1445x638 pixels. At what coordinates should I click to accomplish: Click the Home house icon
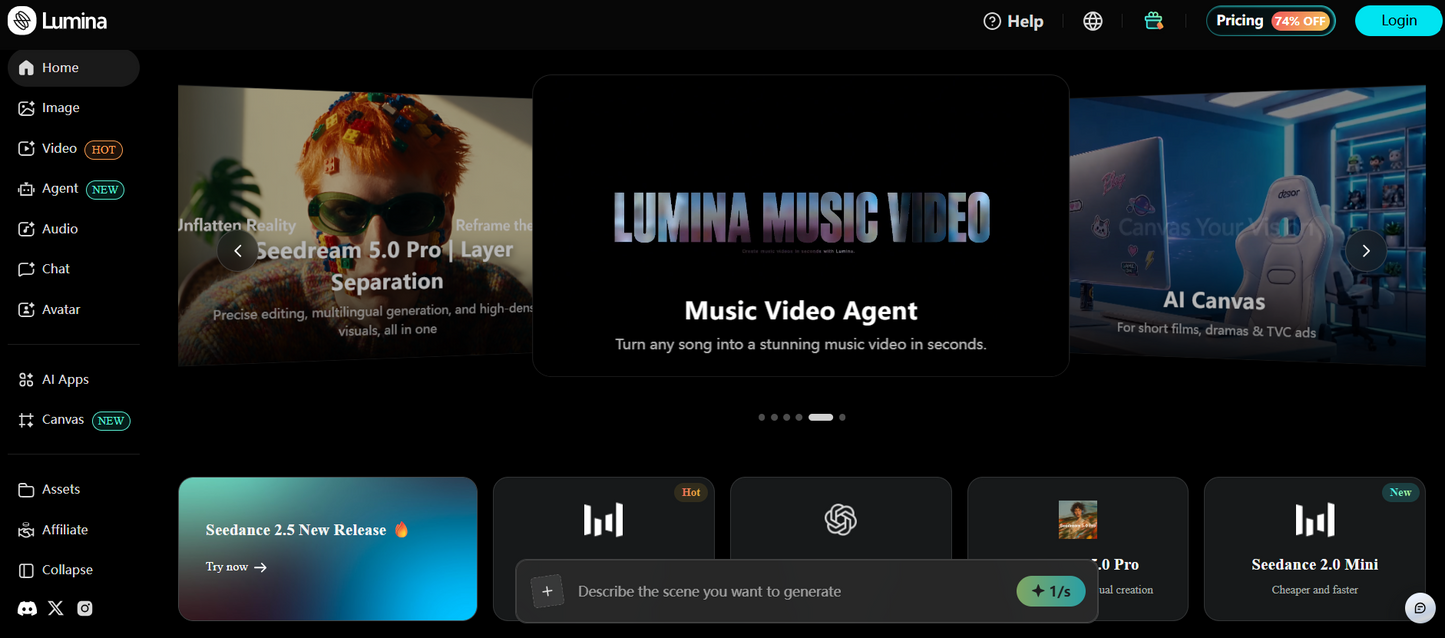click(x=26, y=68)
